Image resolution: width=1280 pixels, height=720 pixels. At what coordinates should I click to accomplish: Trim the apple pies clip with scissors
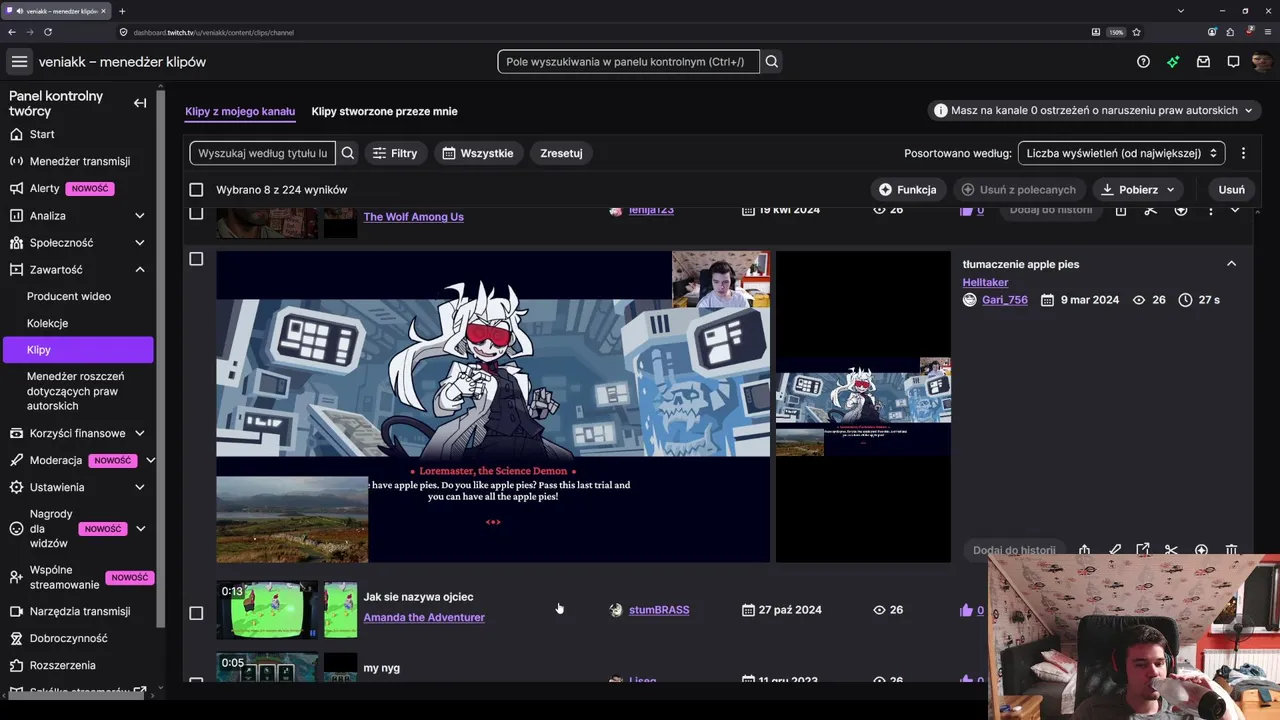[x=1172, y=550]
